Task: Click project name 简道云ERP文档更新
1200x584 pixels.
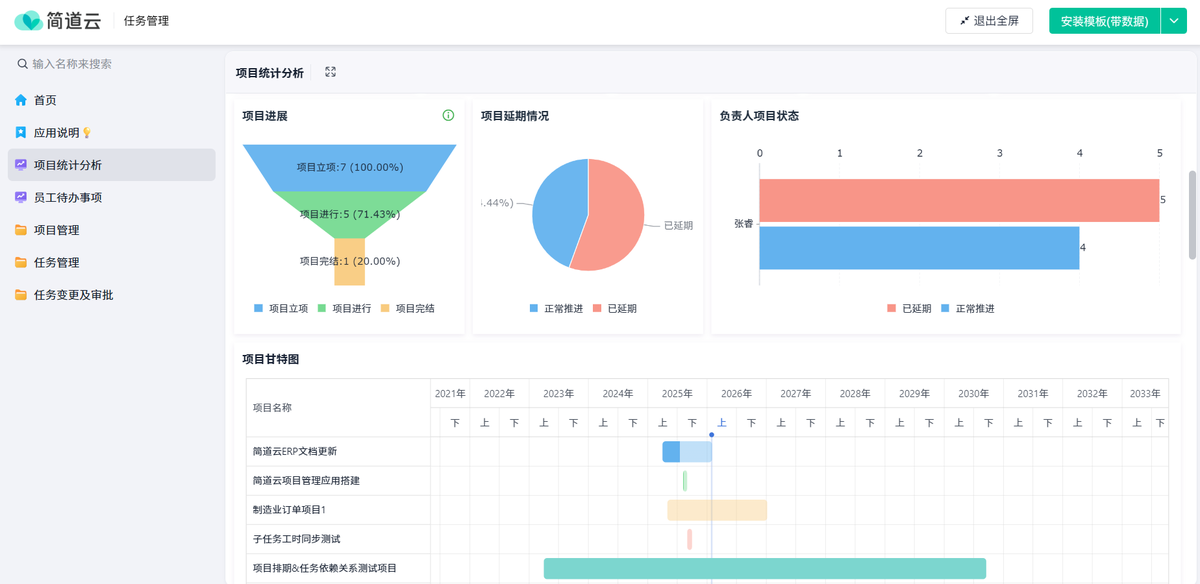Action: 295,452
